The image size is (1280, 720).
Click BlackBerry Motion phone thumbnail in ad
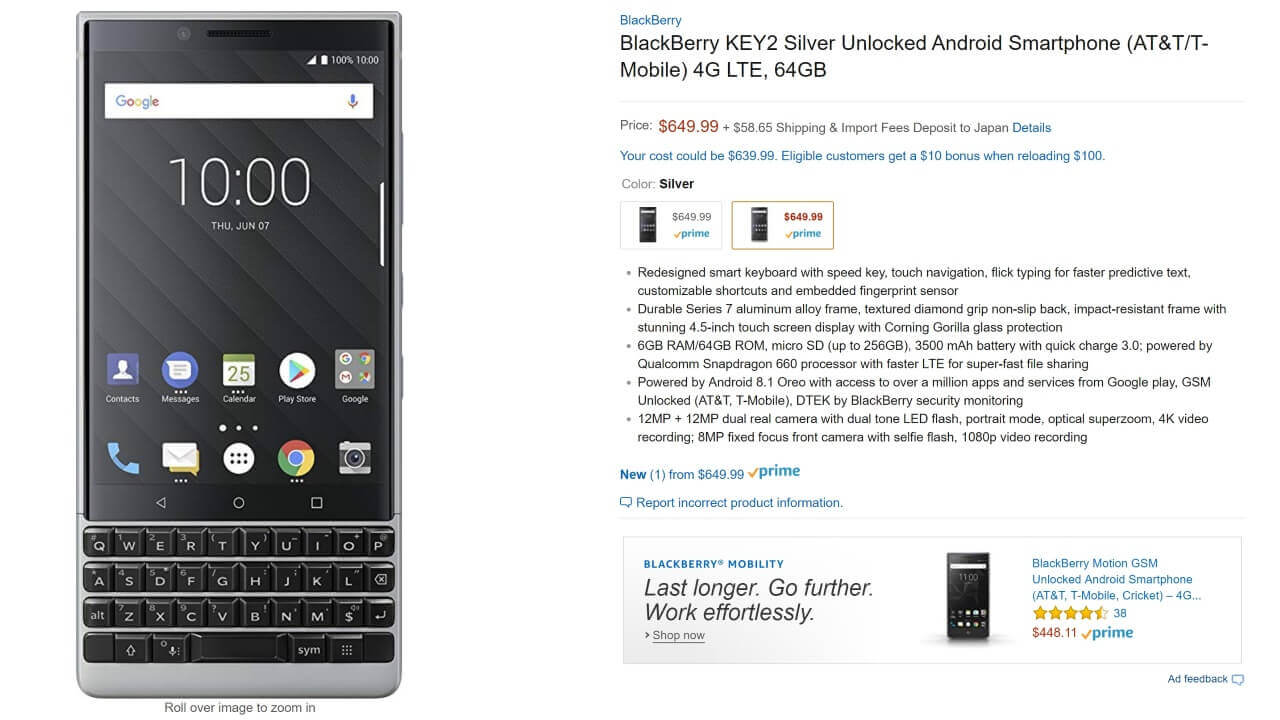pyautogui.click(x=968, y=598)
